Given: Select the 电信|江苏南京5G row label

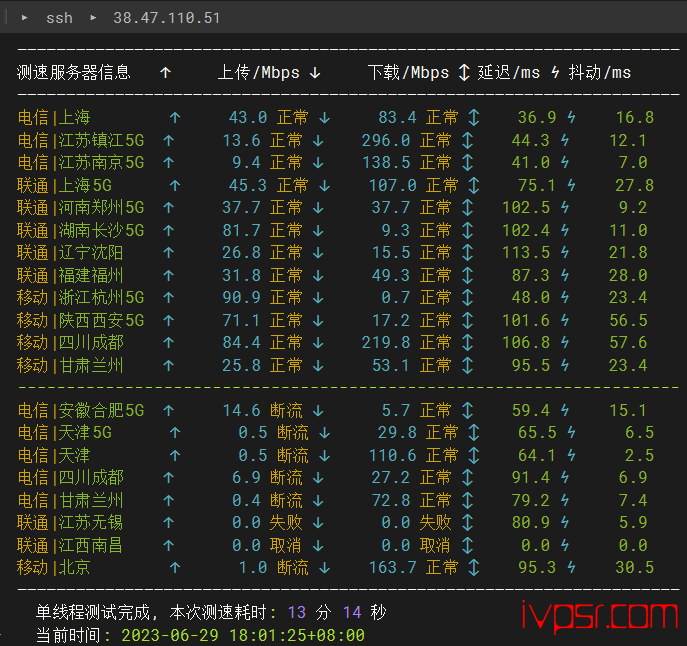Looking at the screenshot, I should [81, 163].
